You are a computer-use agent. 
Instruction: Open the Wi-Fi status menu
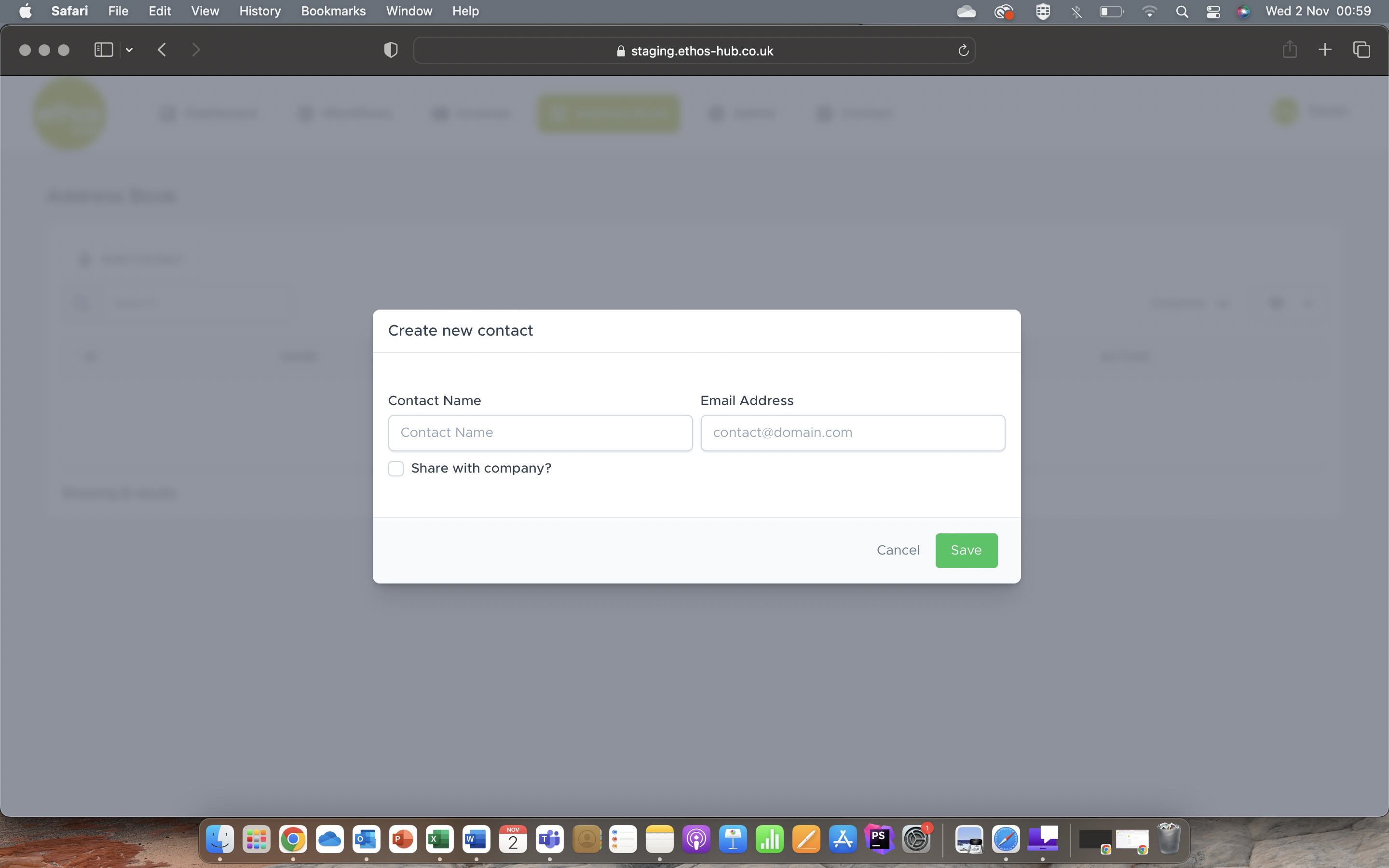[x=1149, y=12]
